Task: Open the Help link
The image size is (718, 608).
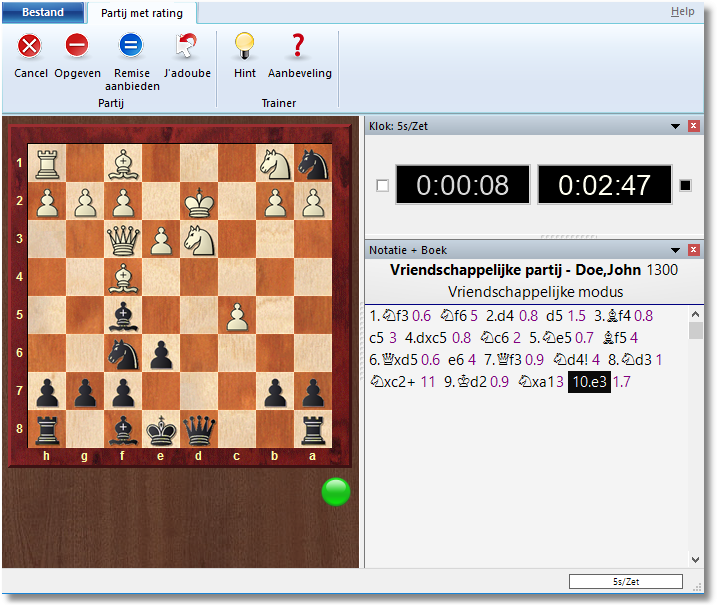Action: tap(682, 12)
